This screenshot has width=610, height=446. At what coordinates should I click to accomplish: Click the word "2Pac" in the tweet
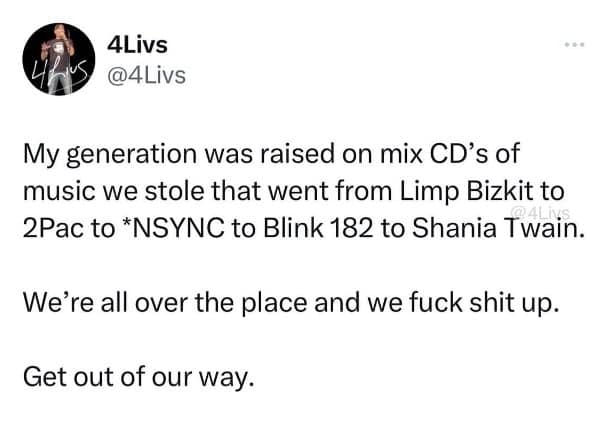(48, 226)
